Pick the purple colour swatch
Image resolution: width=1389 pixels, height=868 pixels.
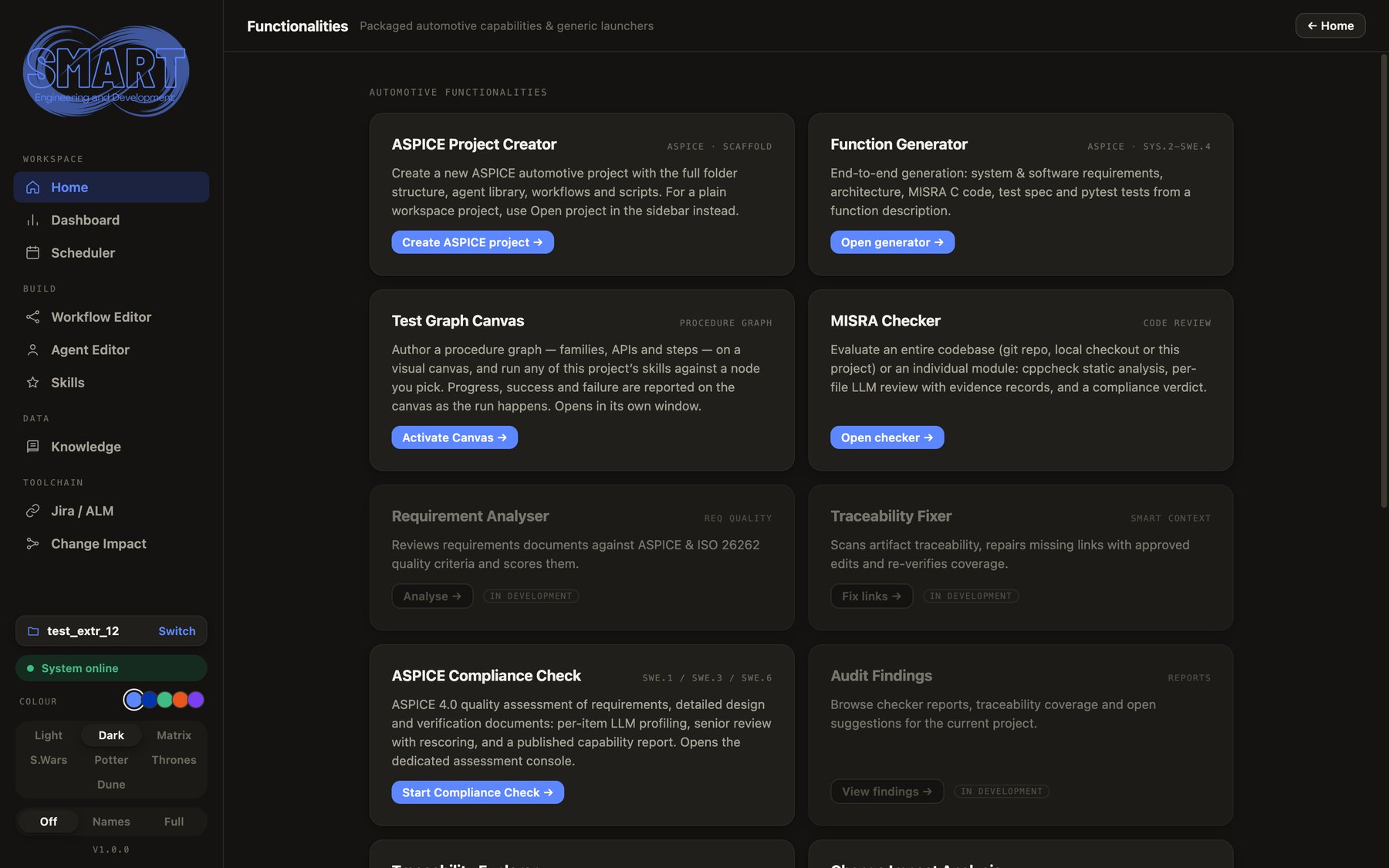(x=196, y=700)
